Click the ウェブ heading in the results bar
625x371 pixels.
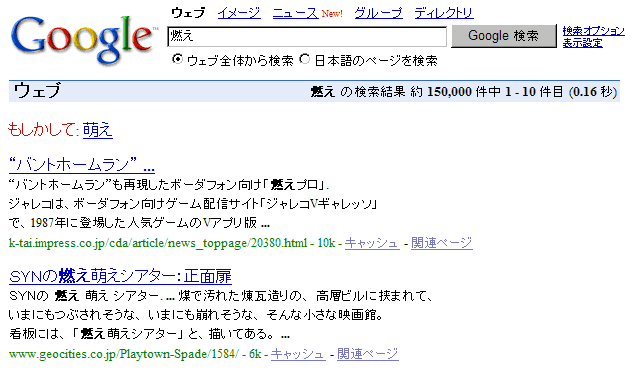[x=37, y=91]
